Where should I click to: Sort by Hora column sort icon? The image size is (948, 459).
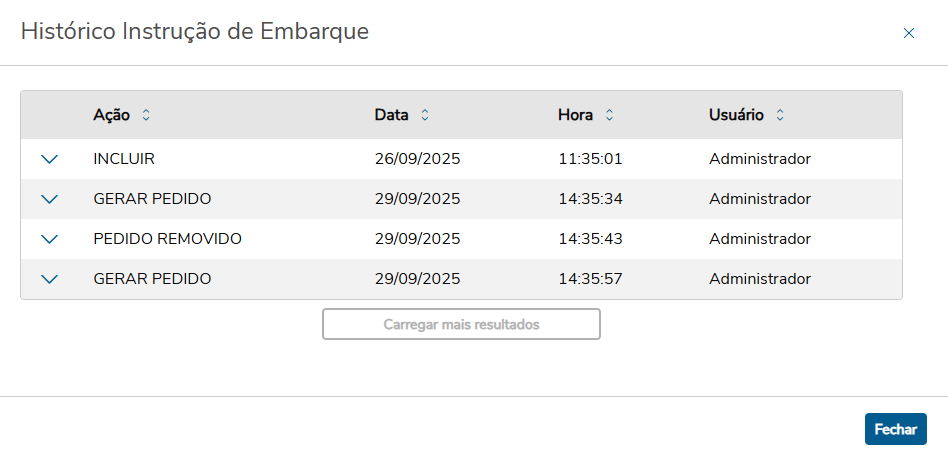[x=609, y=115]
